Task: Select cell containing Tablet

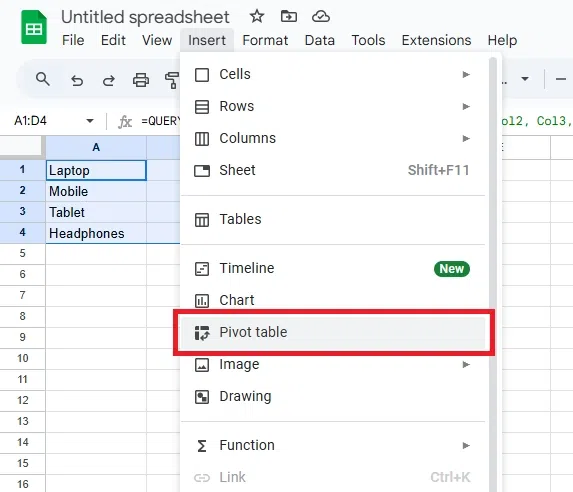Action: click(x=96, y=212)
